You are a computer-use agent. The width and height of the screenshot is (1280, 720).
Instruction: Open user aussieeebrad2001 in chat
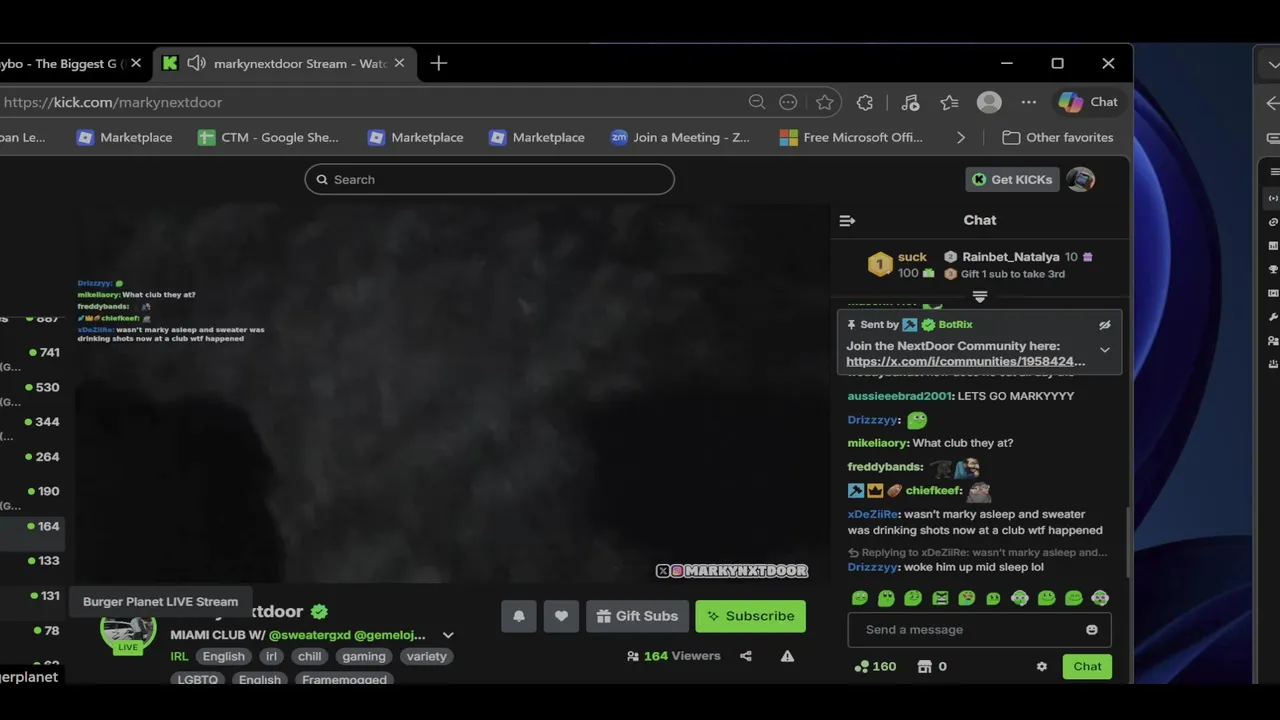pyautogui.click(x=899, y=396)
